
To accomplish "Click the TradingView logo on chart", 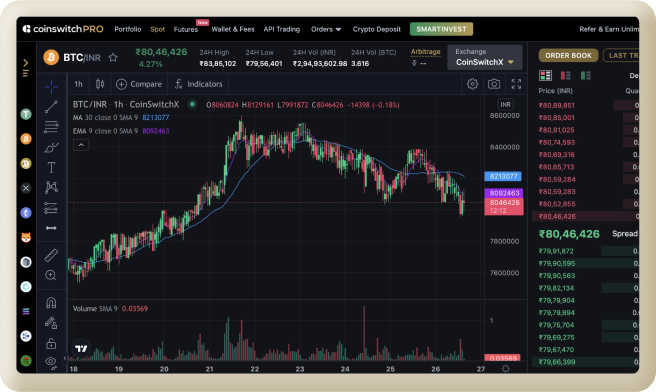I will click(x=81, y=348).
